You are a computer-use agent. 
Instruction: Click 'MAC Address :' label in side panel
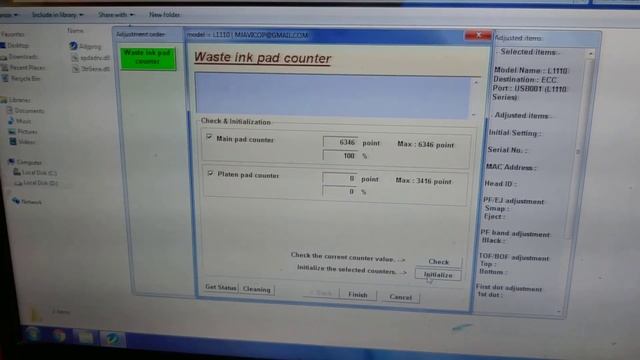tap(511, 167)
